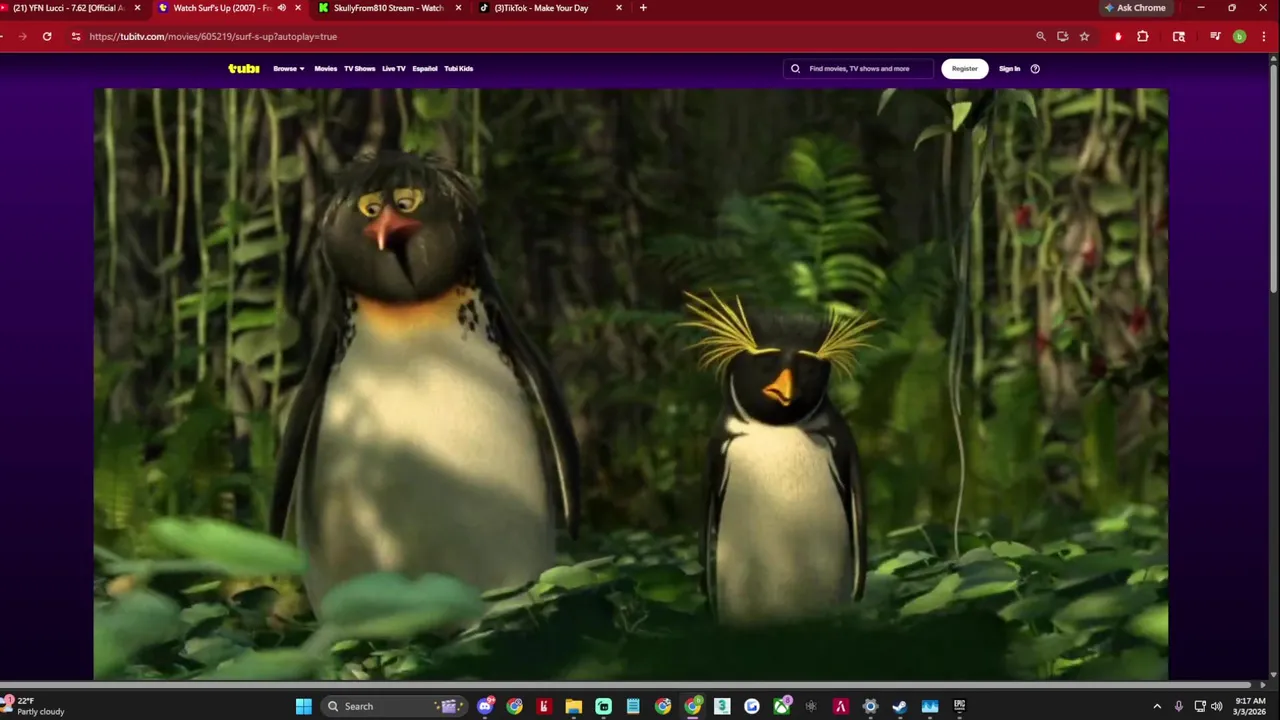
Task: Open Epic Games Launcher from the taskbar
Action: 959,706
